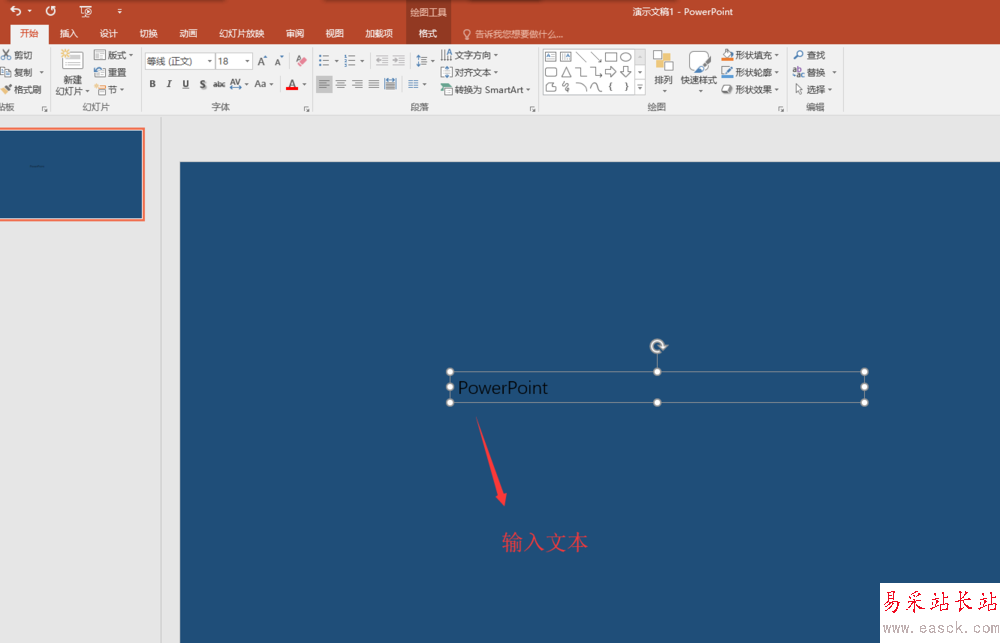The image size is (1000, 643).
Task: Select the rectangle shape in shapes gallery
Action: 610,57
